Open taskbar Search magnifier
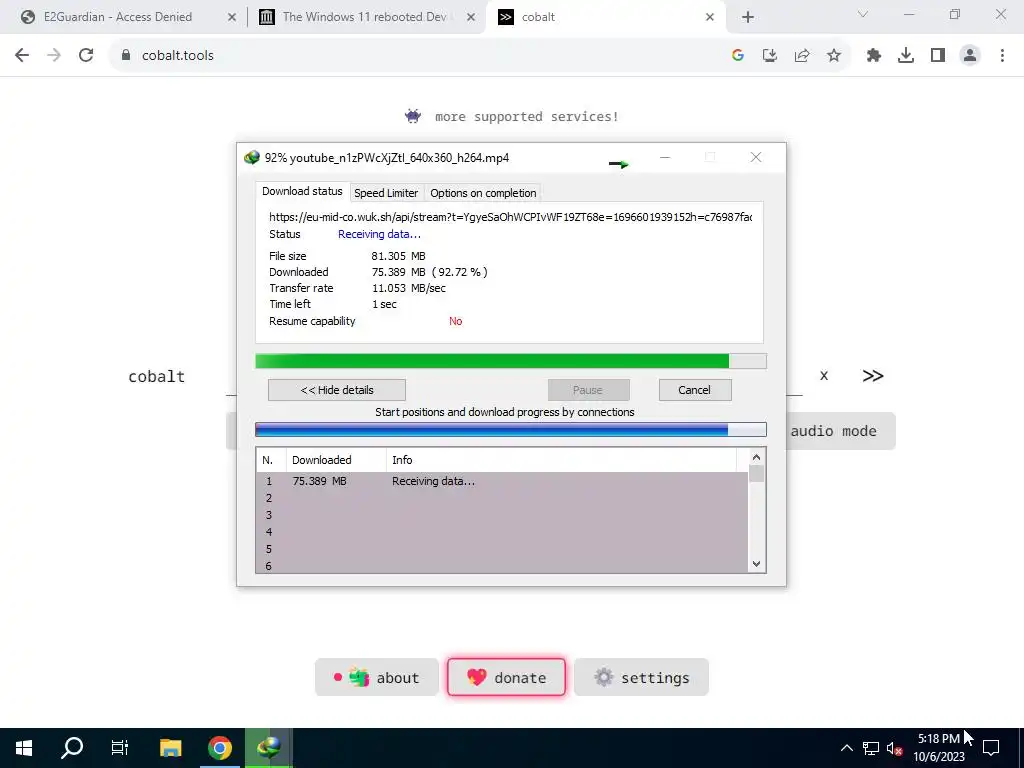 pos(72,748)
